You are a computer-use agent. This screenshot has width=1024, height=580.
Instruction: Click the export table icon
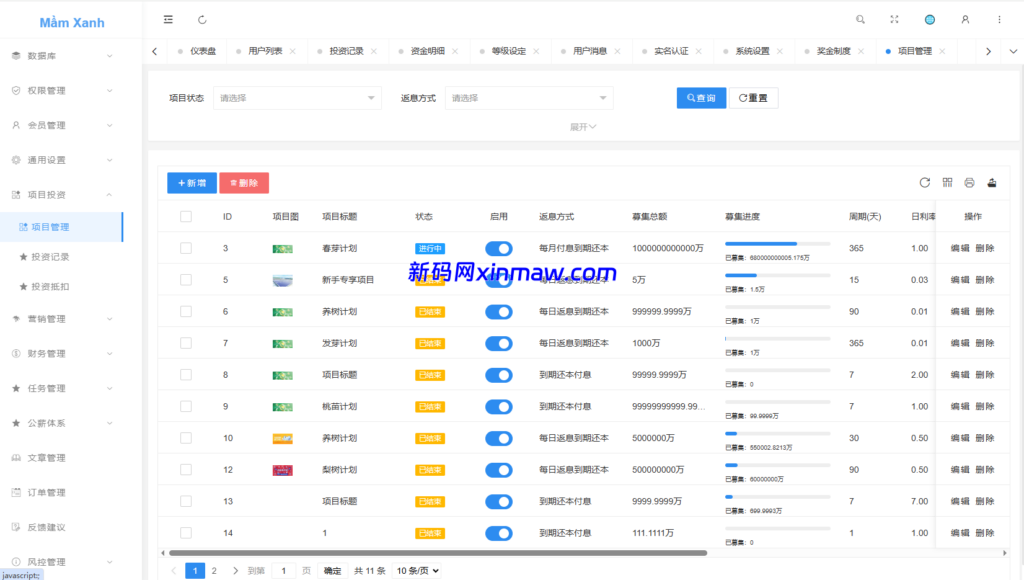click(991, 183)
